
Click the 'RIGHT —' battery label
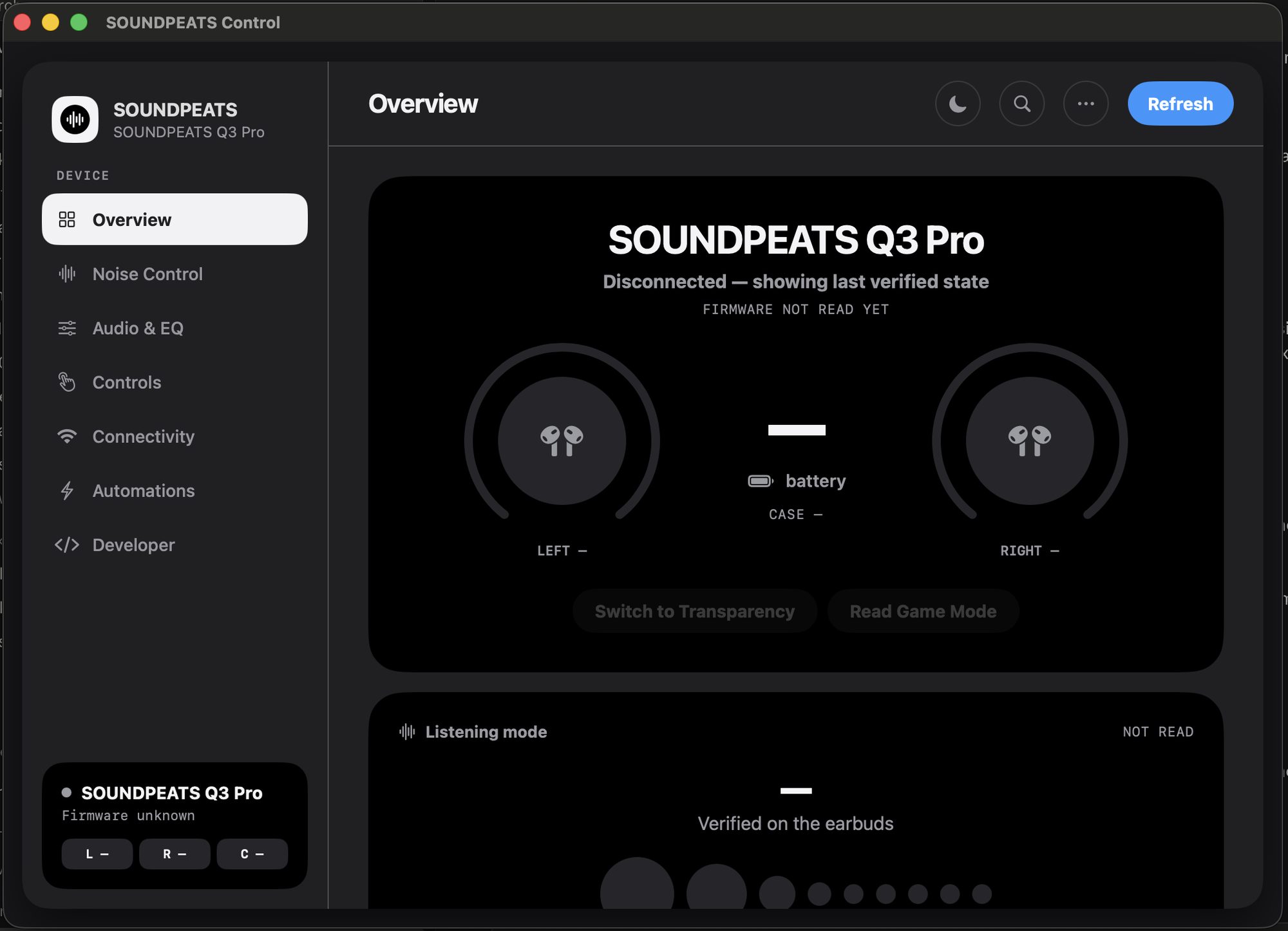tap(1030, 551)
